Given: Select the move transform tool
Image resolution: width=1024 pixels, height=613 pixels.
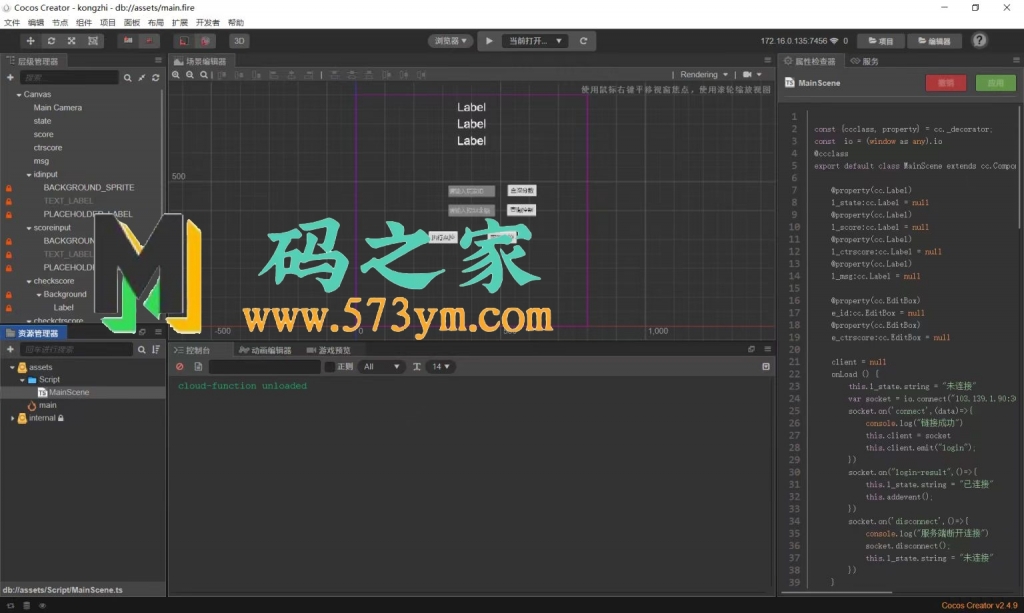Looking at the screenshot, I should (30, 40).
